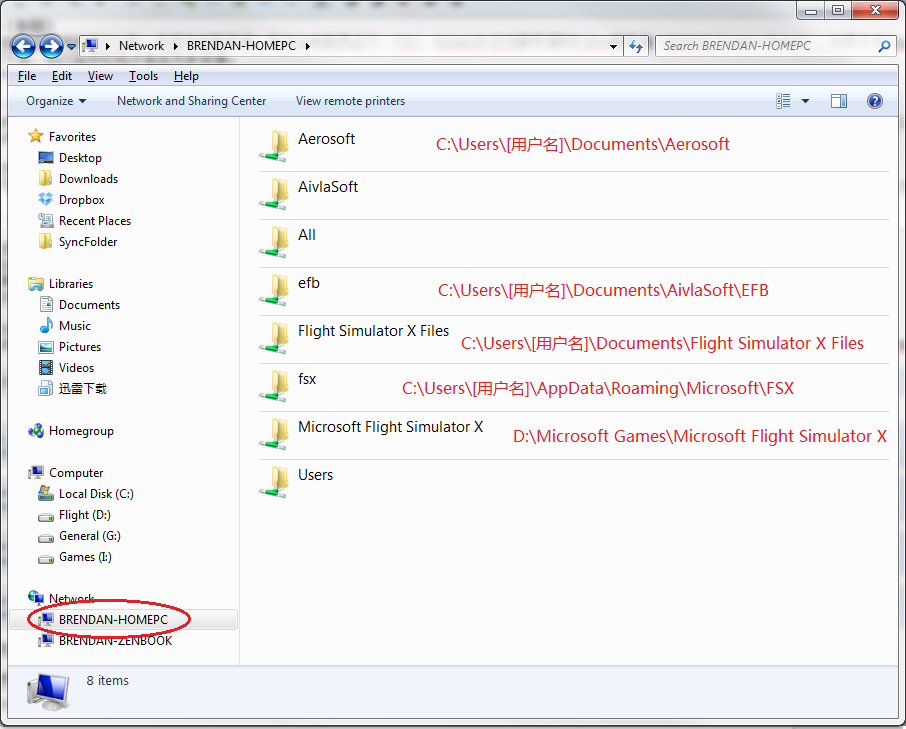906x729 pixels.
Task: Select Documents library
Action: point(89,305)
